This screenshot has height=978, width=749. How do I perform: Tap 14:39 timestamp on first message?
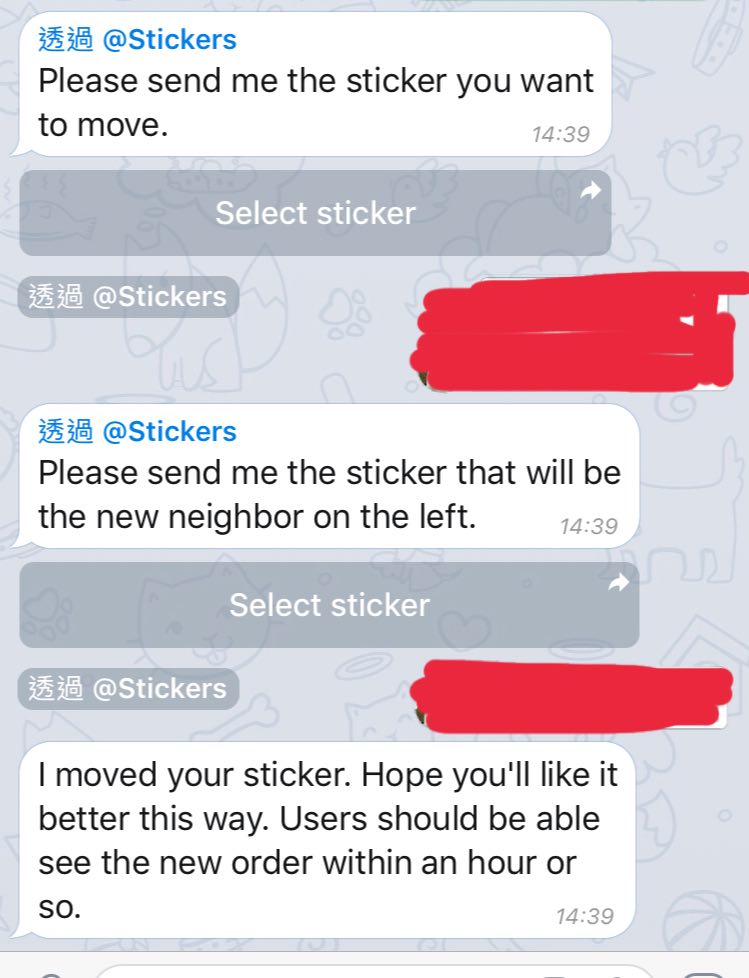[x=561, y=134]
